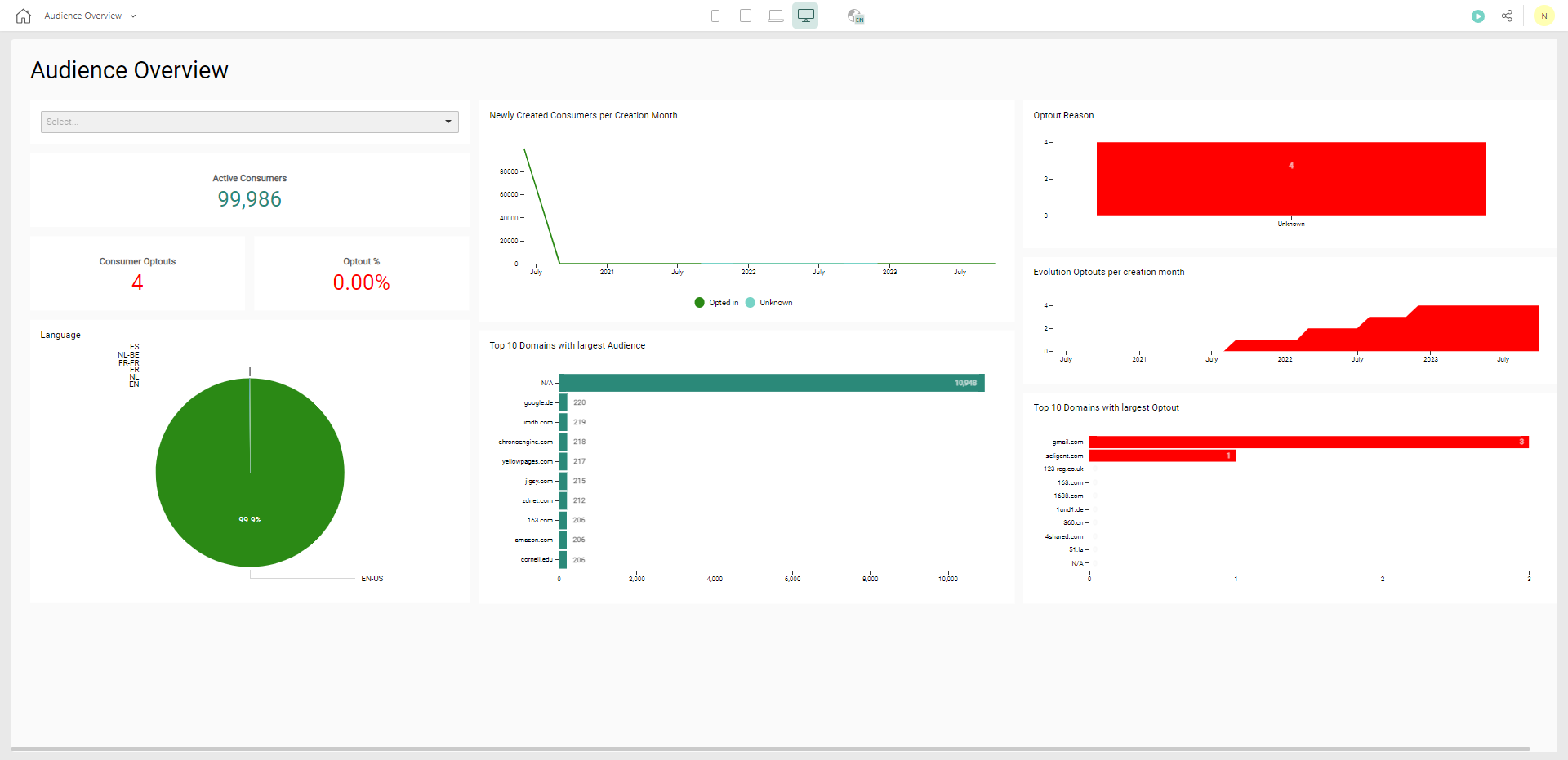This screenshot has height=760, width=1568.
Task: Click the red Unknown optout reason bar
Action: point(1290,179)
